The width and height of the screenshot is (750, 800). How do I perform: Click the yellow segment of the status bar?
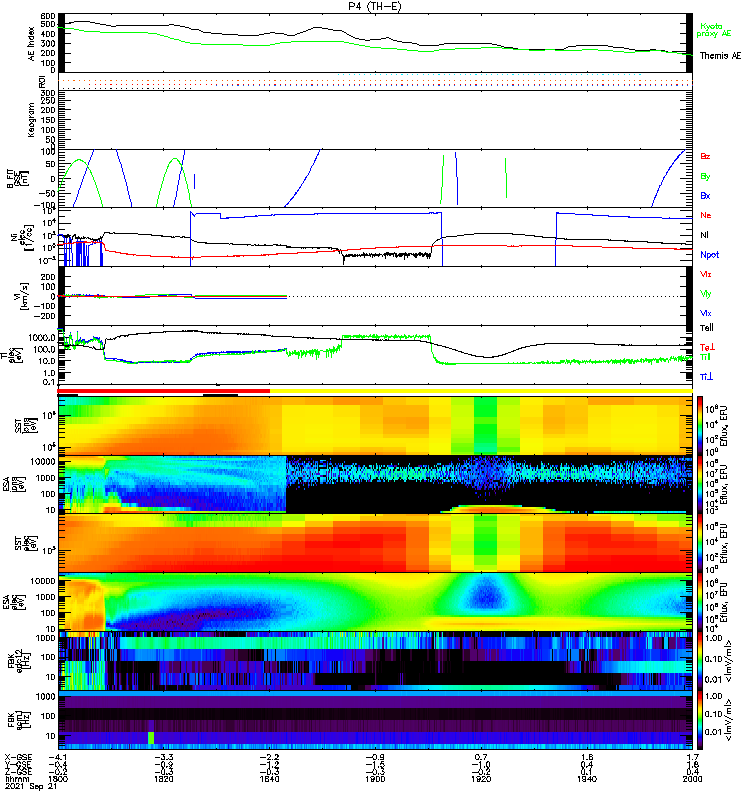(481, 391)
